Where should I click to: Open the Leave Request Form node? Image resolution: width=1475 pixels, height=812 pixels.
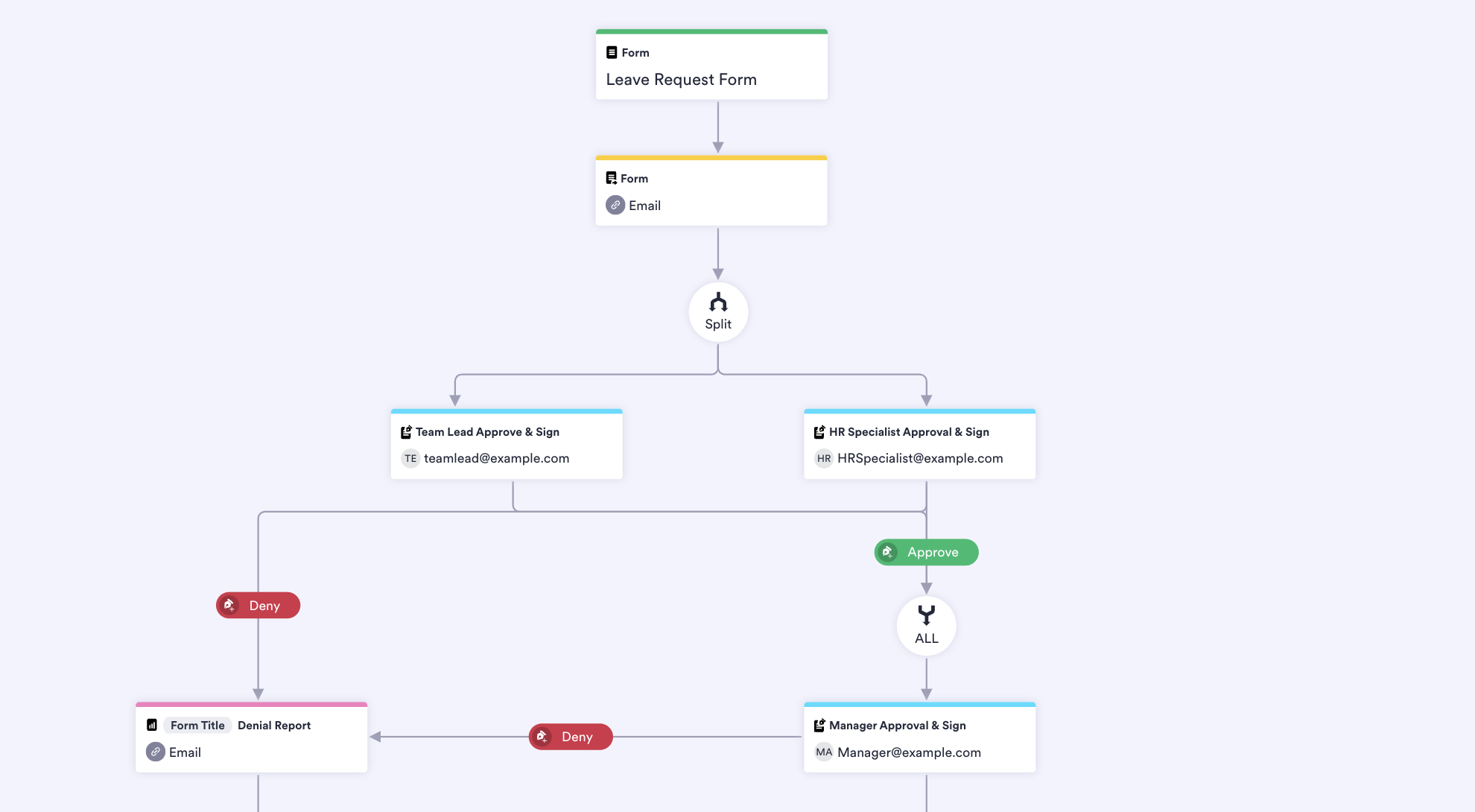point(711,66)
